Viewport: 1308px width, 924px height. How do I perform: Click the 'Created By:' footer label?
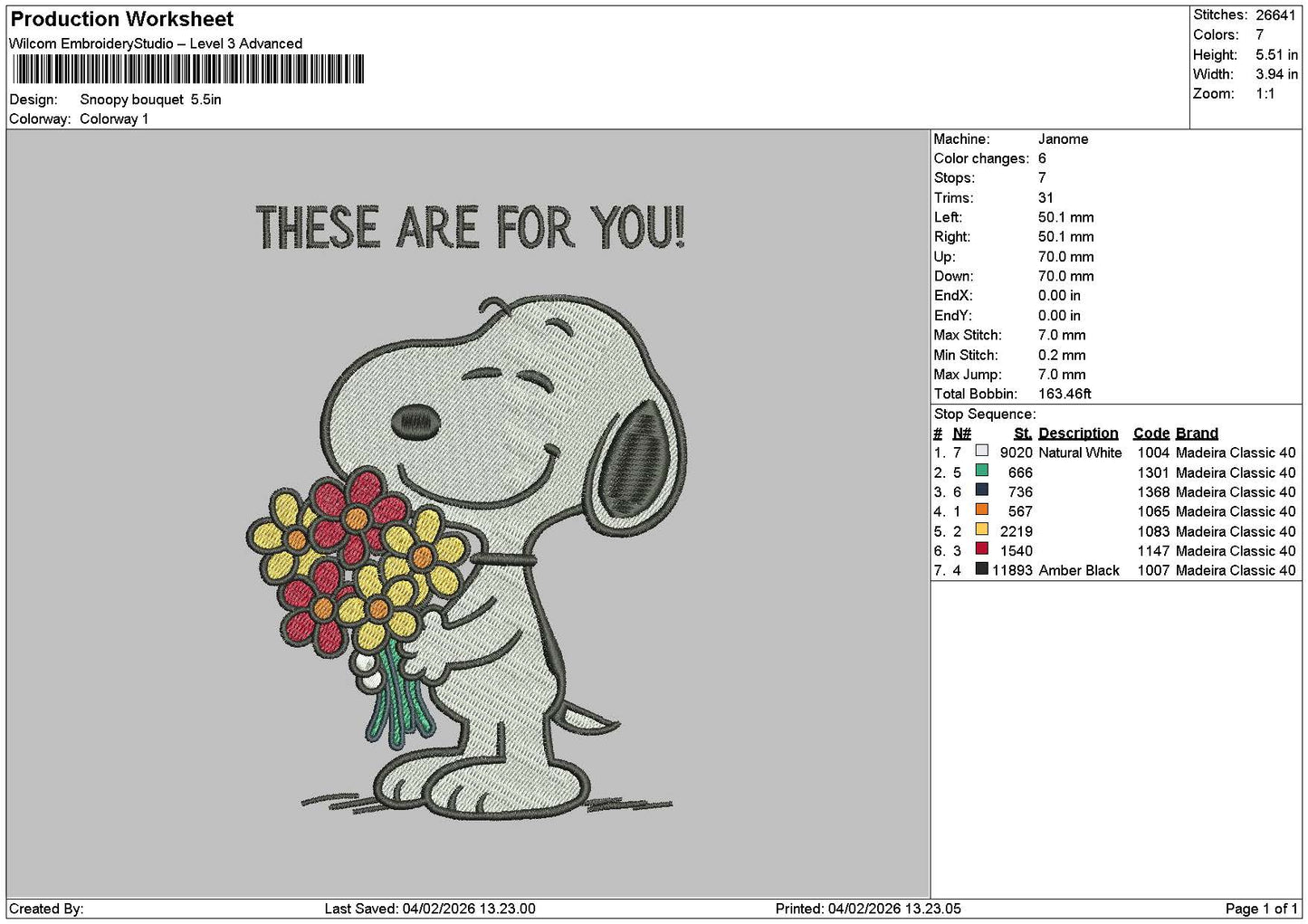(46, 909)
